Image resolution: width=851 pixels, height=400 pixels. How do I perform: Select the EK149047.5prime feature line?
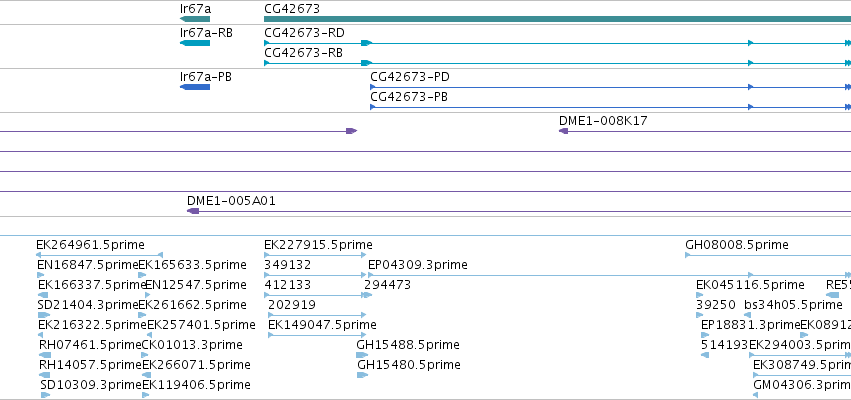pos(317,335)
